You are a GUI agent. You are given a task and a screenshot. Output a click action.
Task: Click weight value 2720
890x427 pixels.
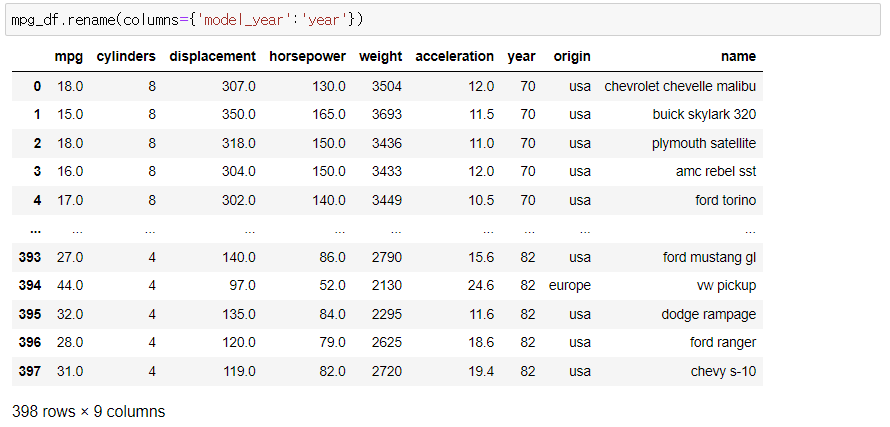[x=387, y=371]
